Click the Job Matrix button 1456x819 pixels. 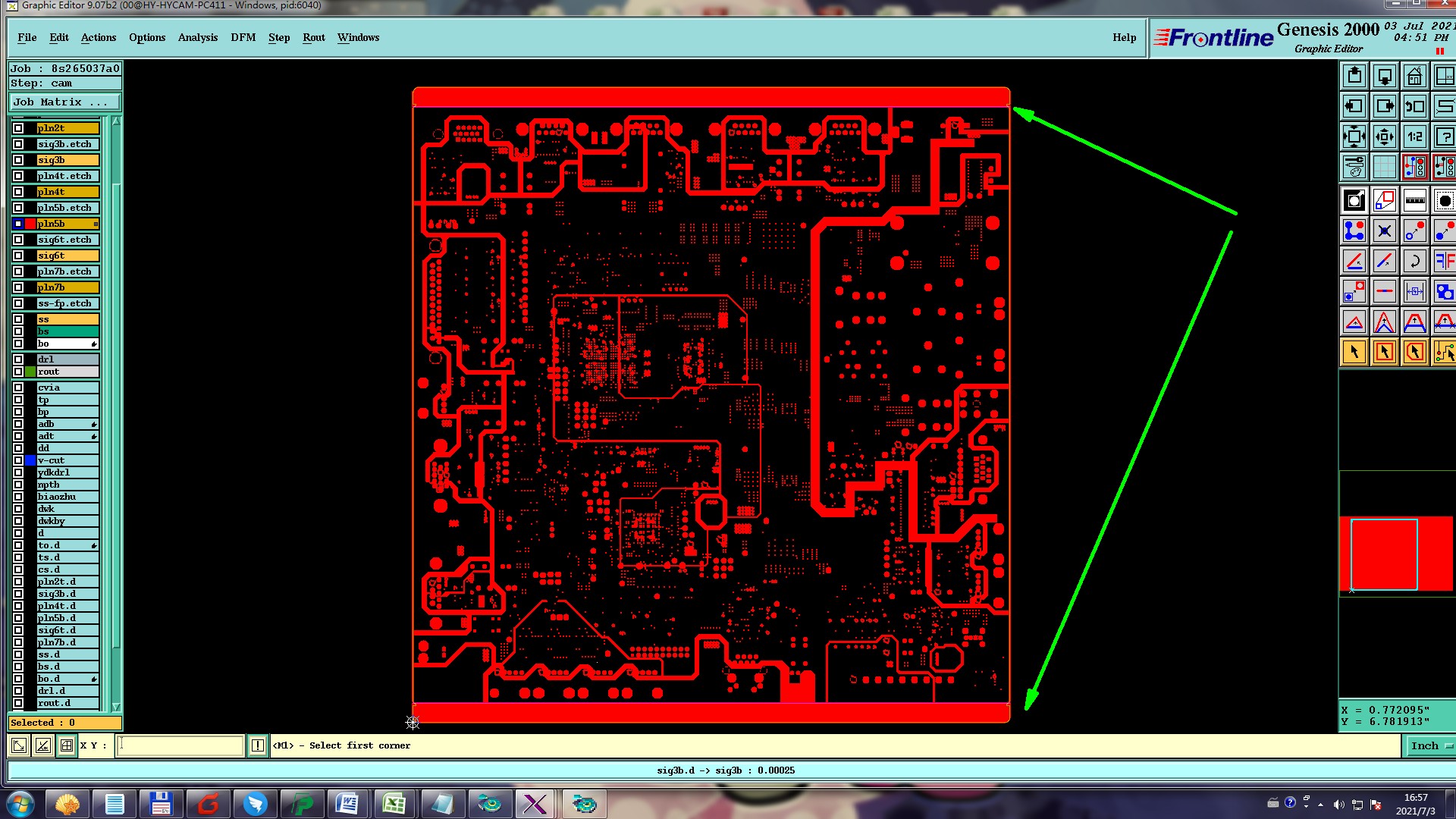point(64,102)
